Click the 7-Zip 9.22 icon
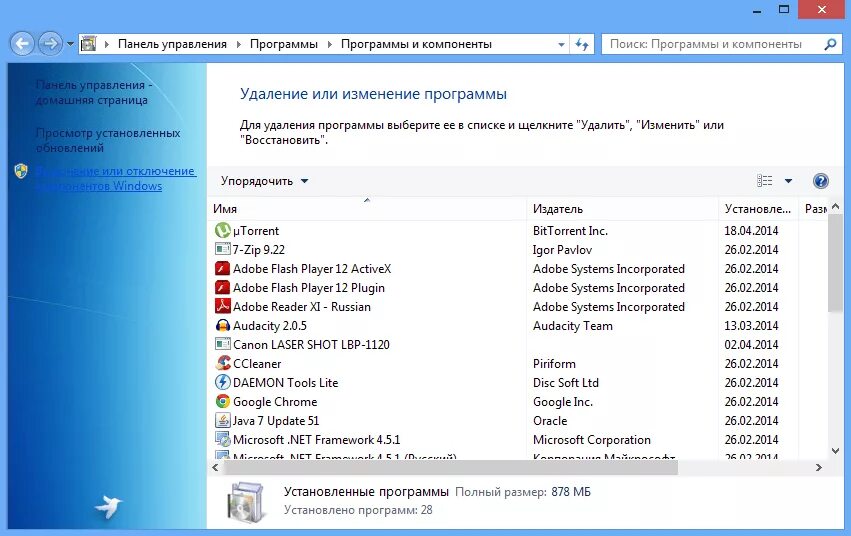 click(x=223, y=249)
